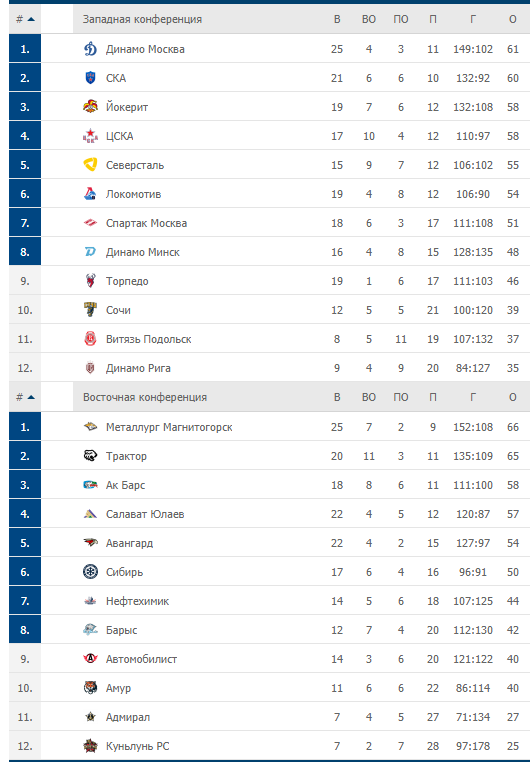Sort Eastern conference by rank arrow
The image size is (530, 762).
coord(31,398)
